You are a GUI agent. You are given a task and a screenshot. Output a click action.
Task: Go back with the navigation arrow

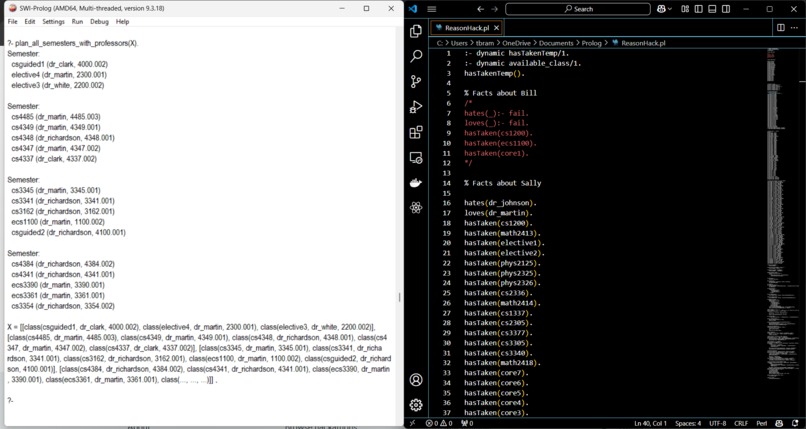click(x=480, y=9)
